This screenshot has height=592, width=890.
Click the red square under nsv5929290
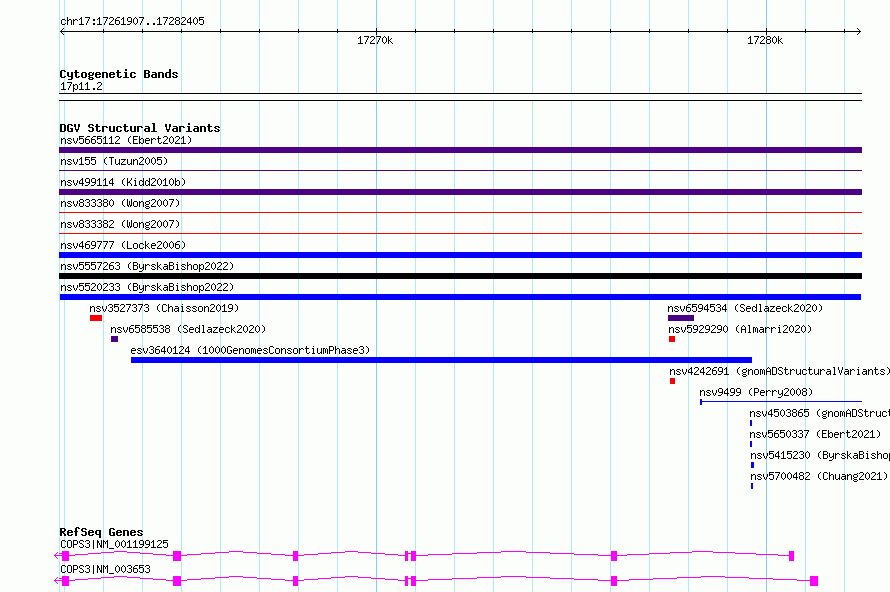(x=672, y=339)
